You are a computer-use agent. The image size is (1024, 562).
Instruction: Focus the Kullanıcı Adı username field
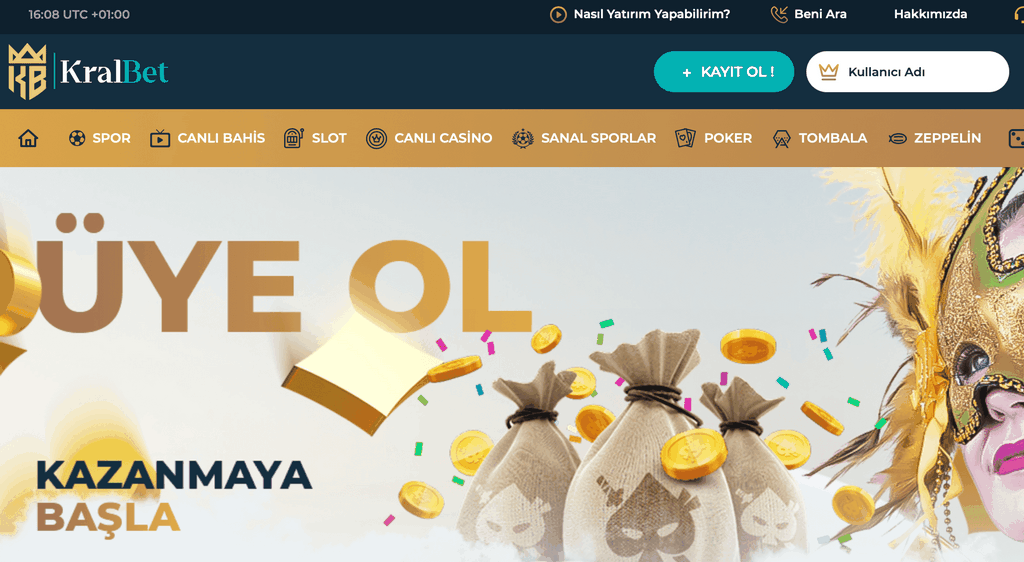907,72
